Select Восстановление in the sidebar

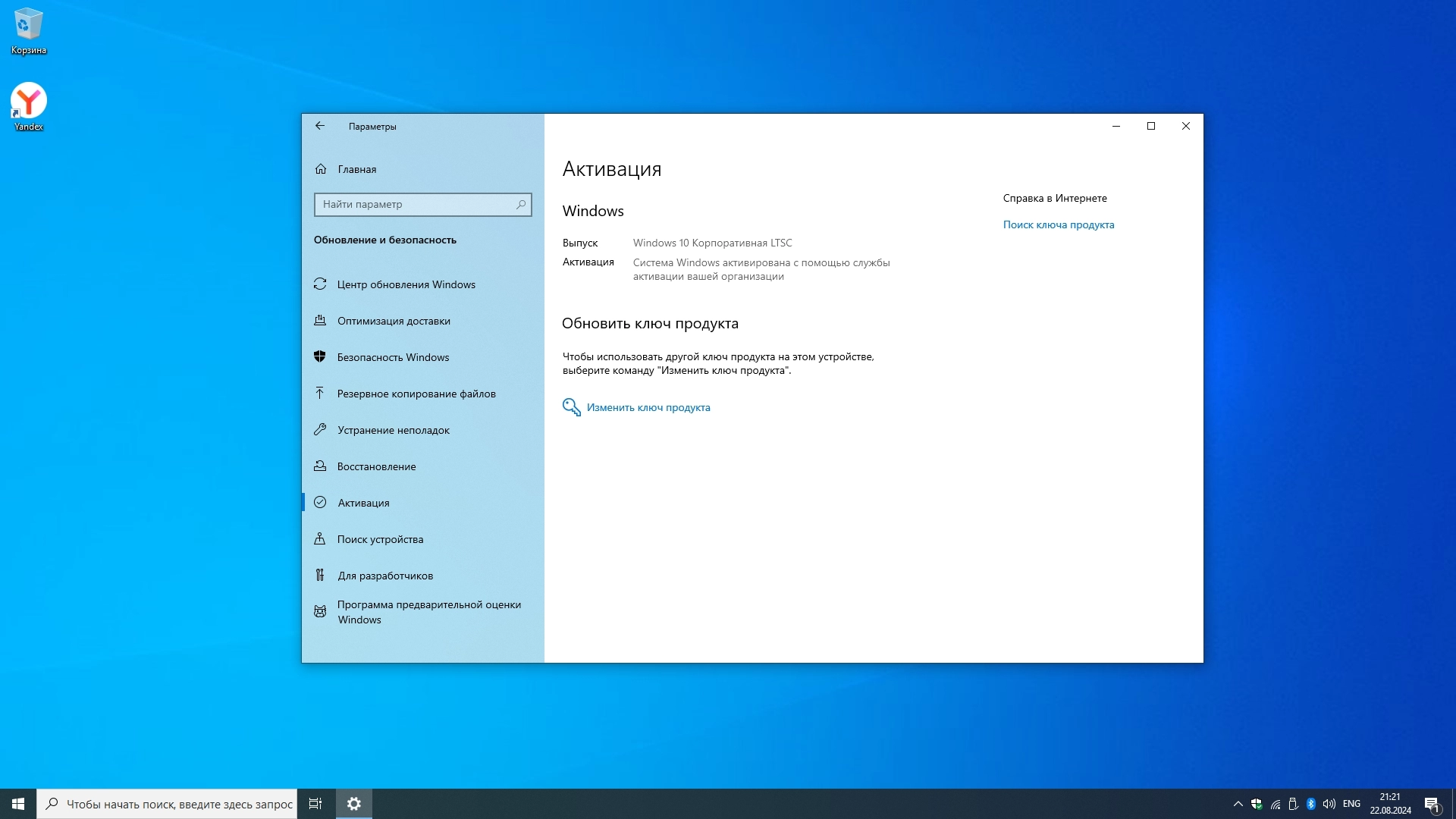point(376,466)
